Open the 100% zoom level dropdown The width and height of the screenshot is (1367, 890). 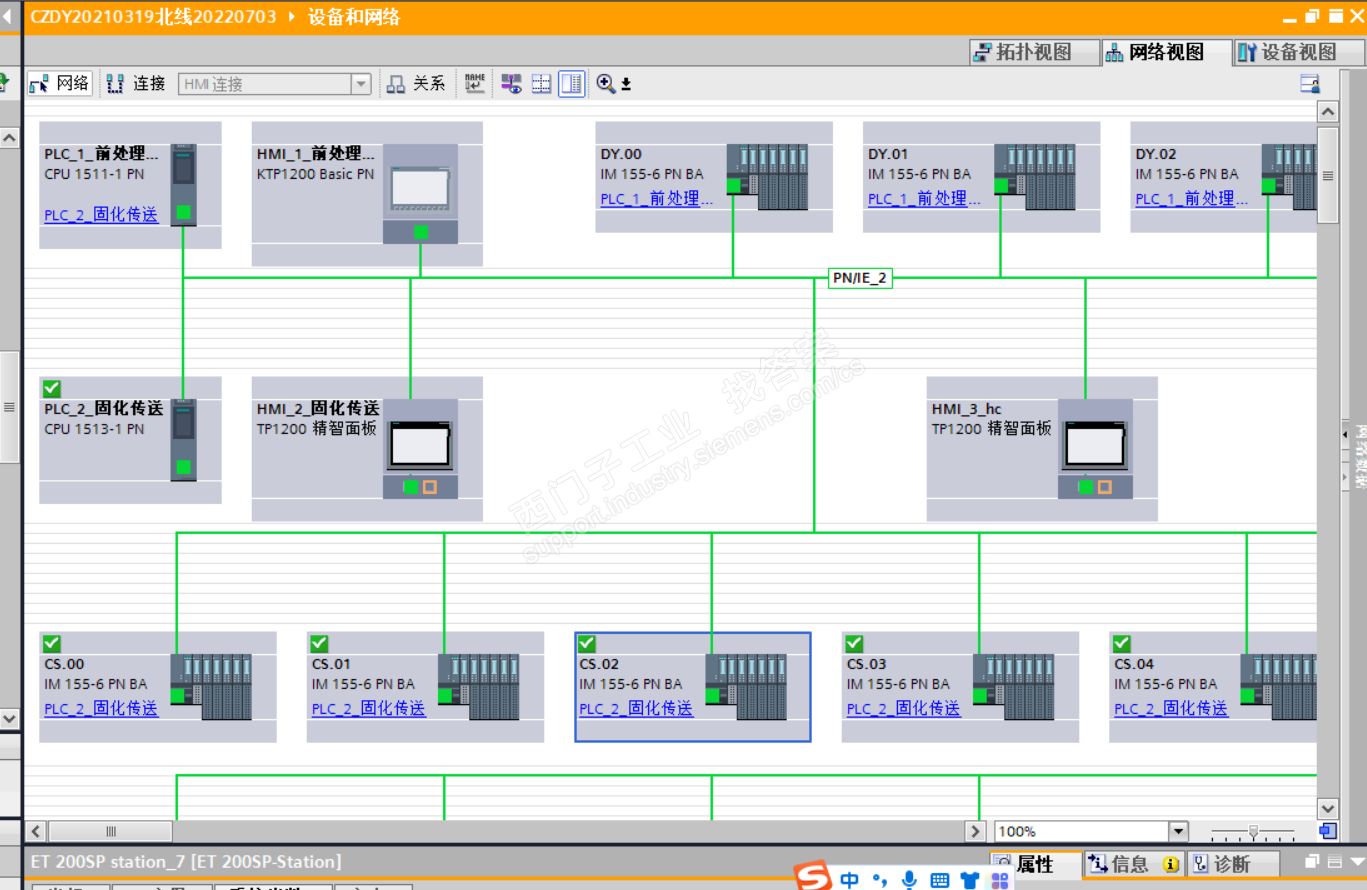click(1178, 831)
